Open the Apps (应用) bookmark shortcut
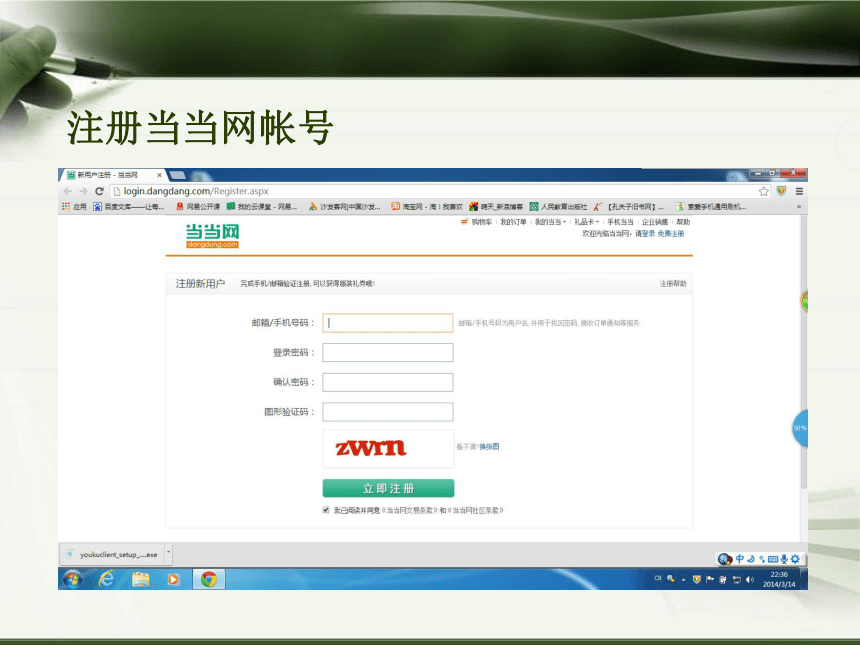This screenshot has height=645, width=860. pyautogui.click(x=74, y=207)
